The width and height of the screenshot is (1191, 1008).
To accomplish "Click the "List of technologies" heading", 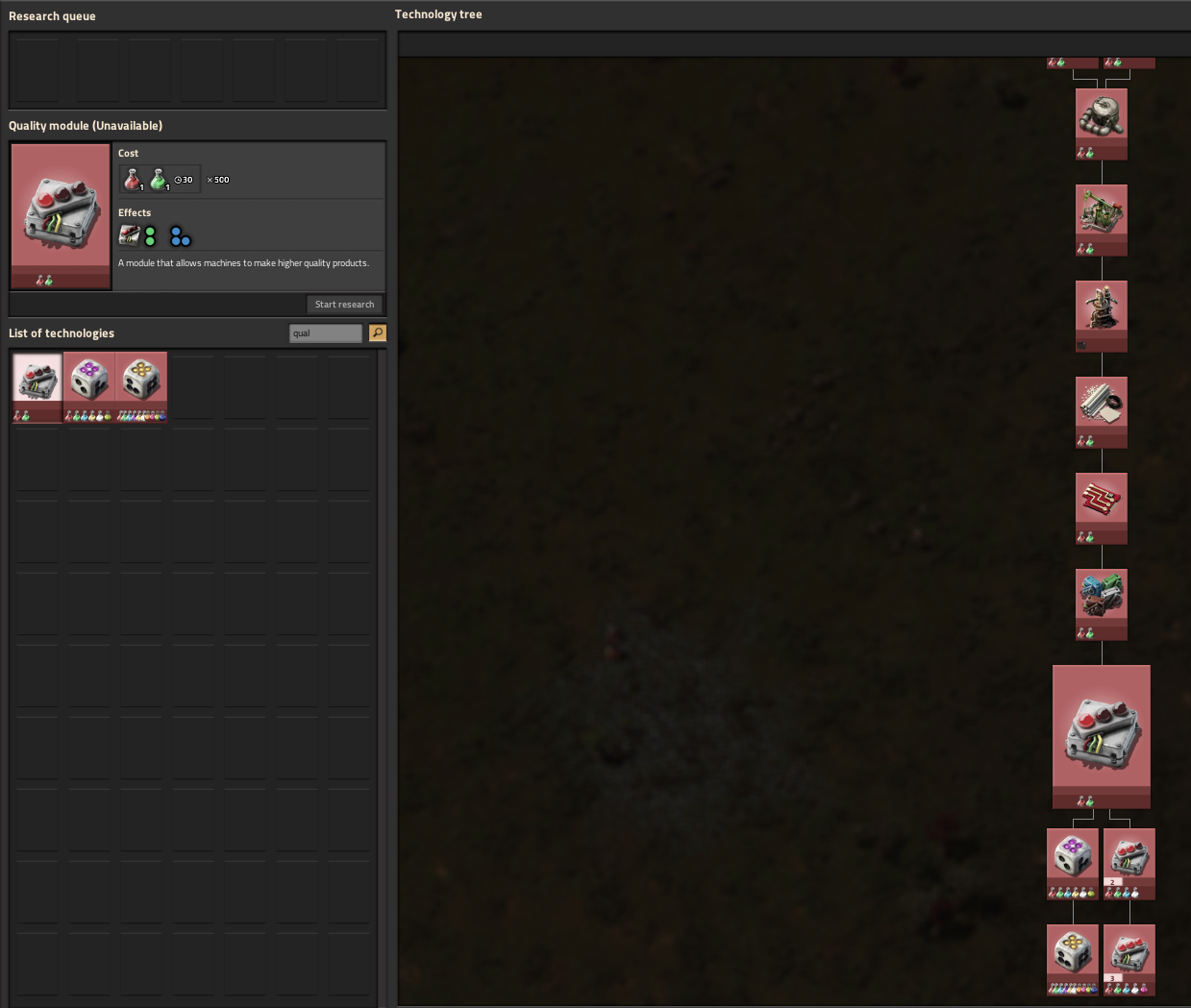I will 62,333.
